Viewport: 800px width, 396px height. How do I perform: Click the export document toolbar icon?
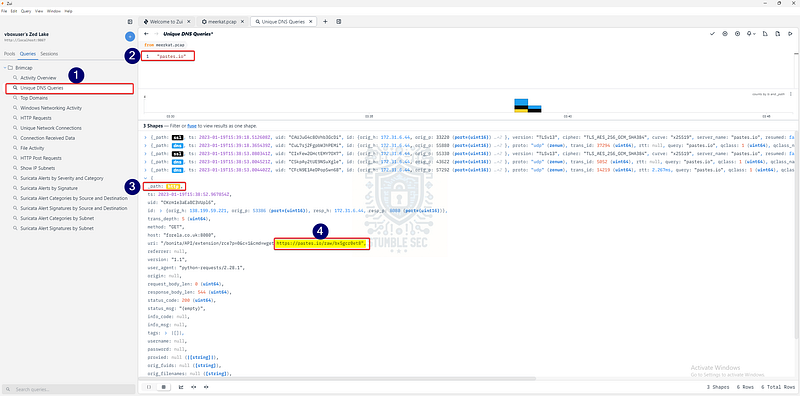point(765,34)
